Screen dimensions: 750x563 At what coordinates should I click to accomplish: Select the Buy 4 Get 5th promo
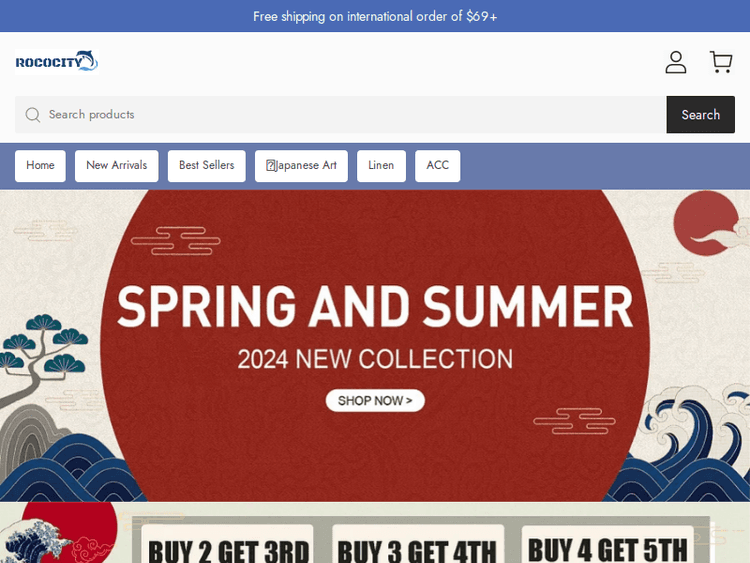pos(607,544)
